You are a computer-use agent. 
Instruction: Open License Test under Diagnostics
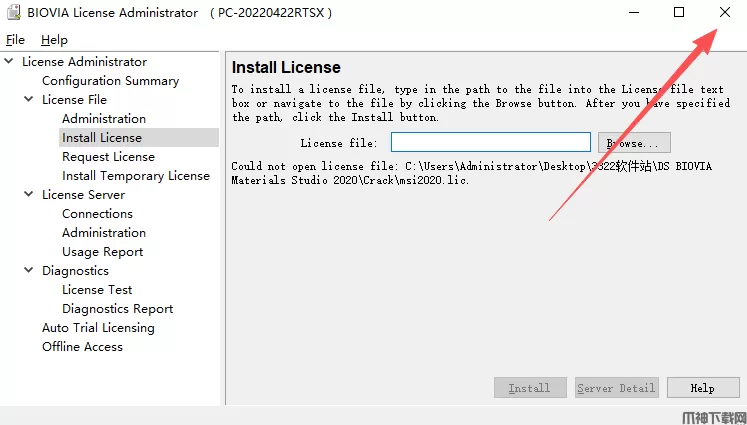click(x=97, y=290)
